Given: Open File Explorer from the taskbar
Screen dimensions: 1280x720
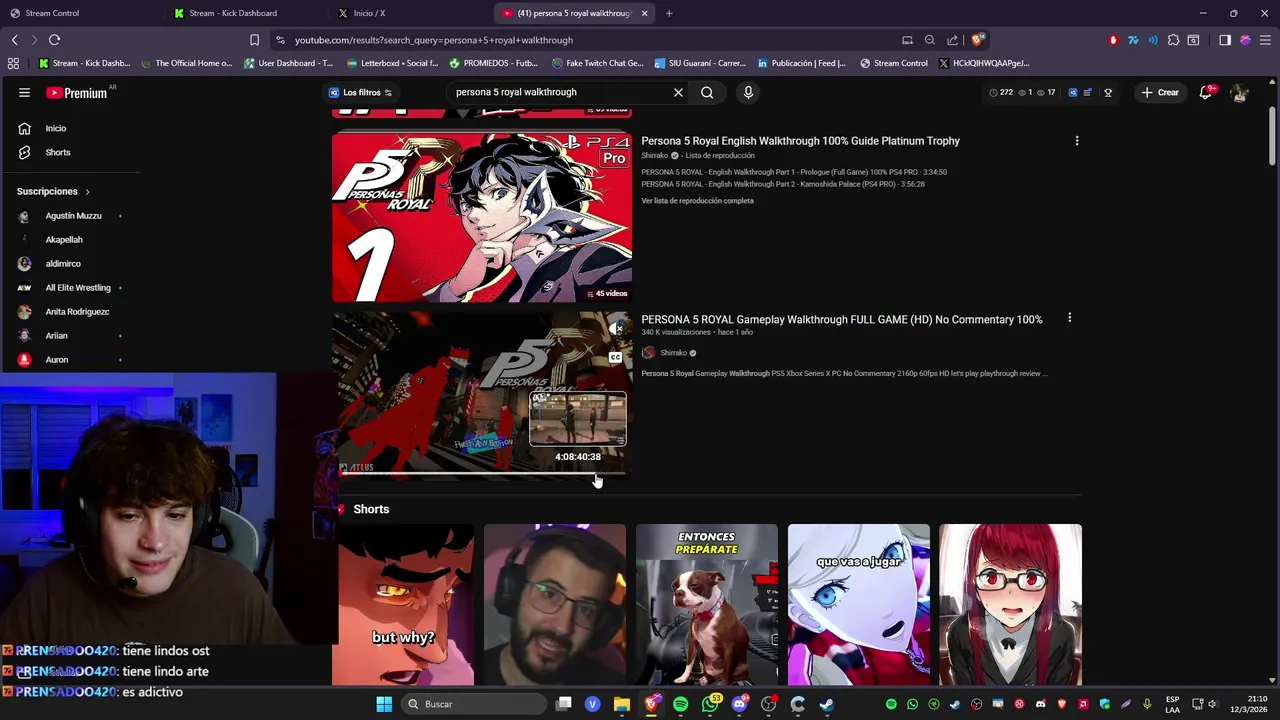Looking at the screenshot, I should [x=622, y=704].
